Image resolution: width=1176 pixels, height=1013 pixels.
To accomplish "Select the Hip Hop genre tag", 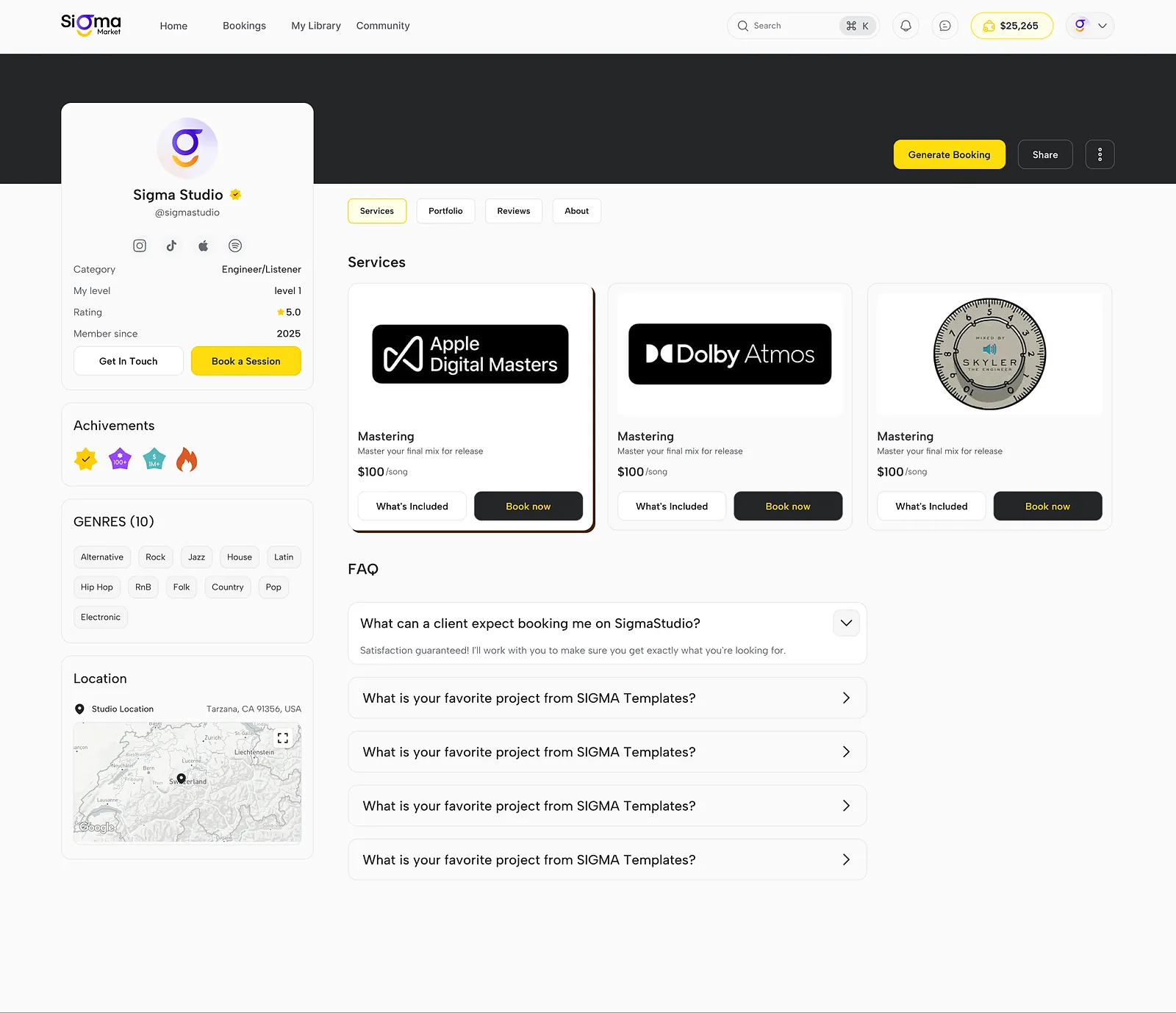I will click(x=97, y=587).
